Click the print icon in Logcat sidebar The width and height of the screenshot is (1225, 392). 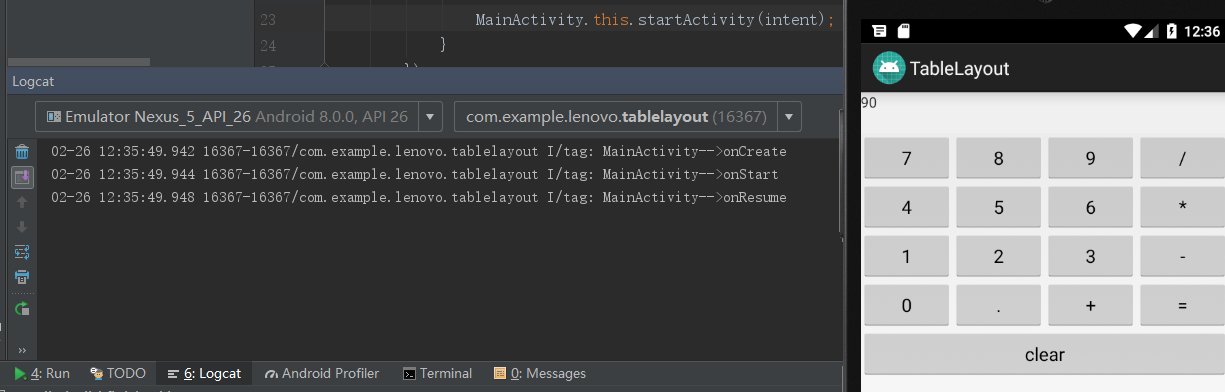(22, 277)
